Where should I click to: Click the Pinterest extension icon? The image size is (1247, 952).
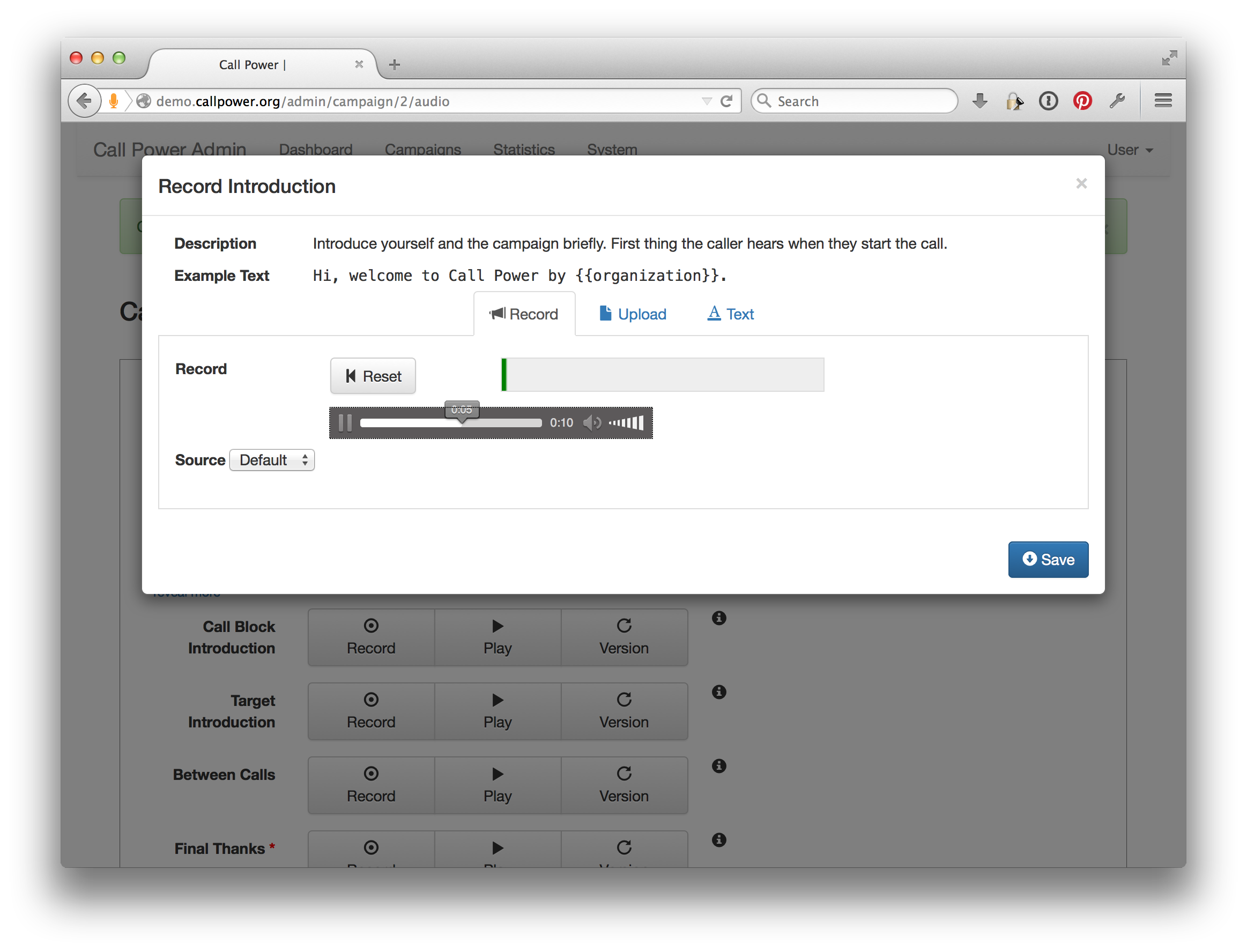[1082, 101]
